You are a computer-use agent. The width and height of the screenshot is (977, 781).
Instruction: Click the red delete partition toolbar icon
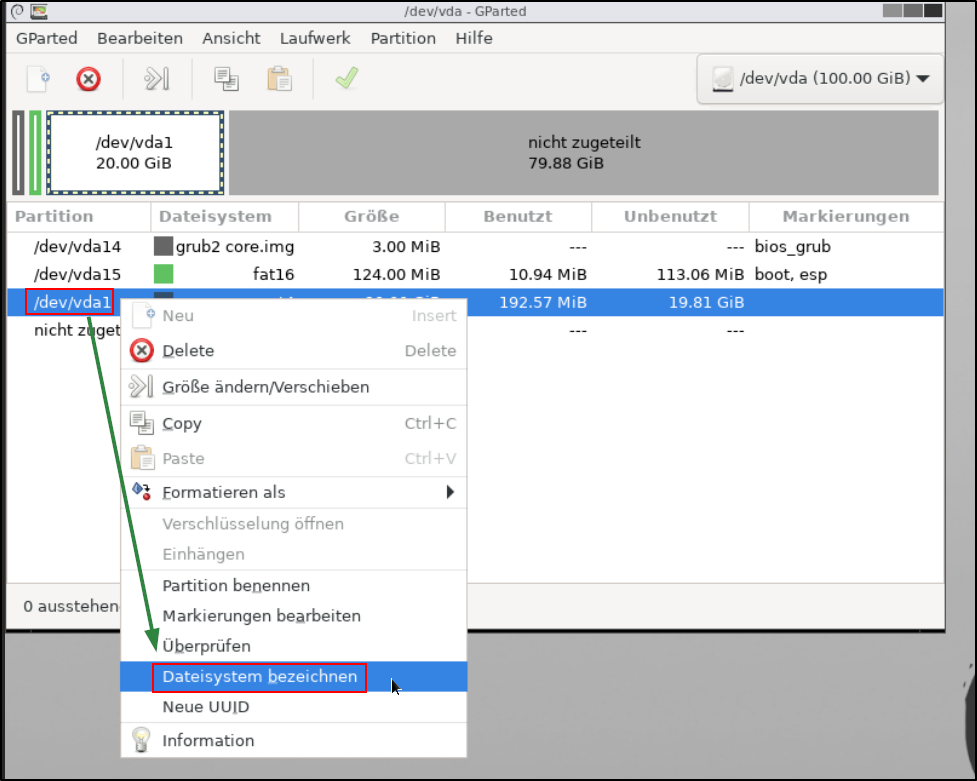tap(89, 79)
